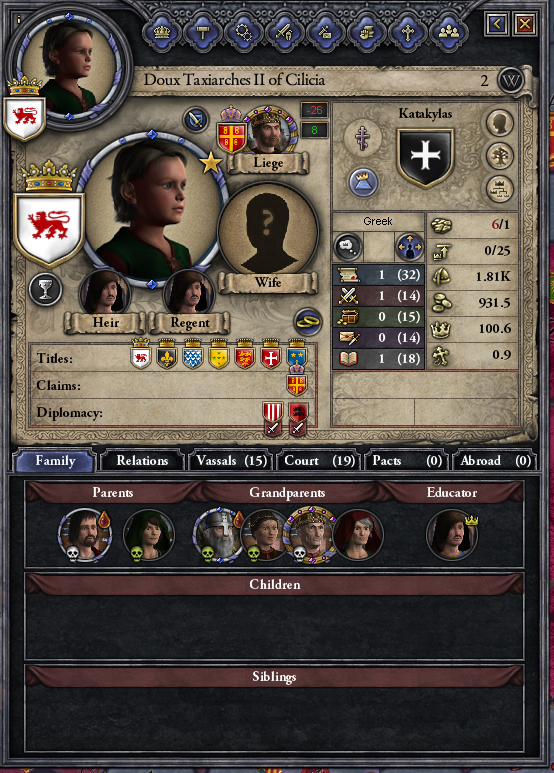Select the Educator portrait with crown

point(451,536)
